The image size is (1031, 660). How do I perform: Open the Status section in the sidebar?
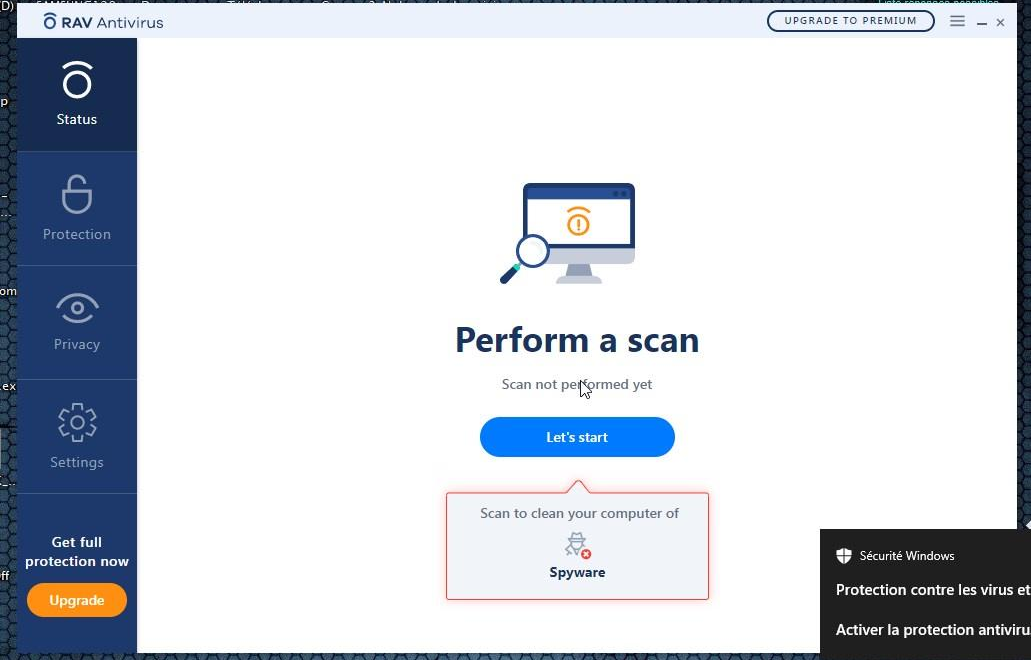(x=77, y=94)
